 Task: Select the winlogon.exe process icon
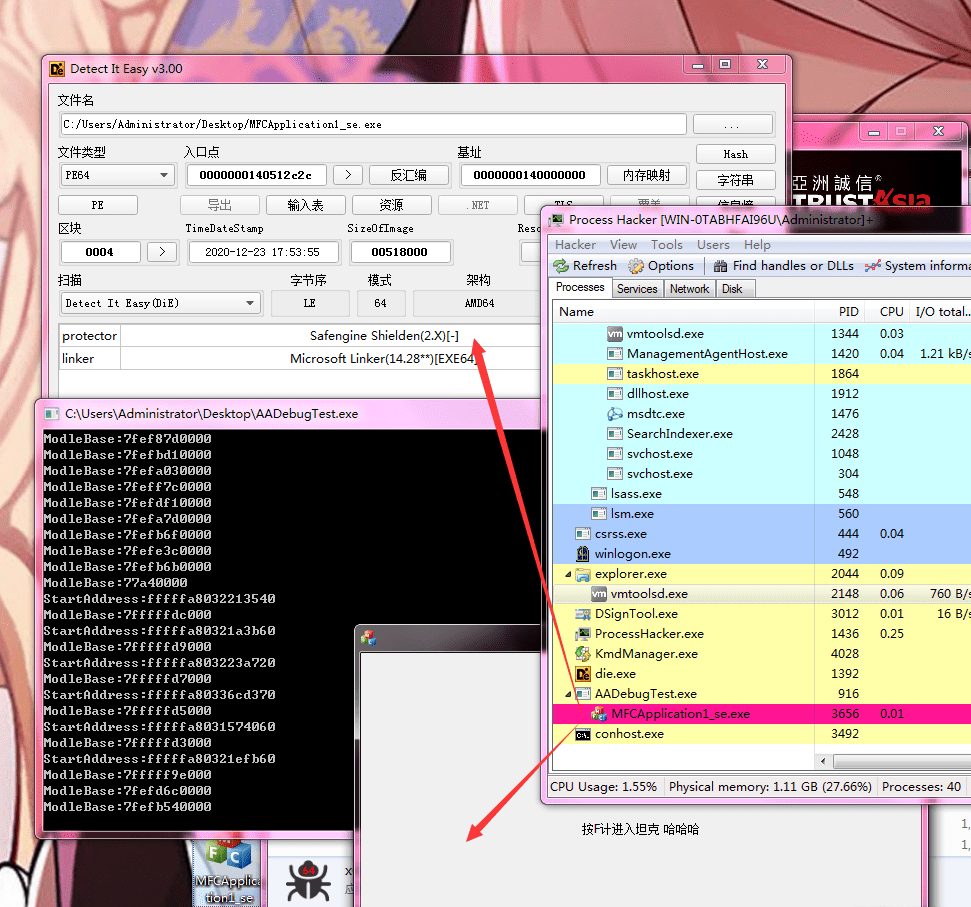tap(583, 553)
